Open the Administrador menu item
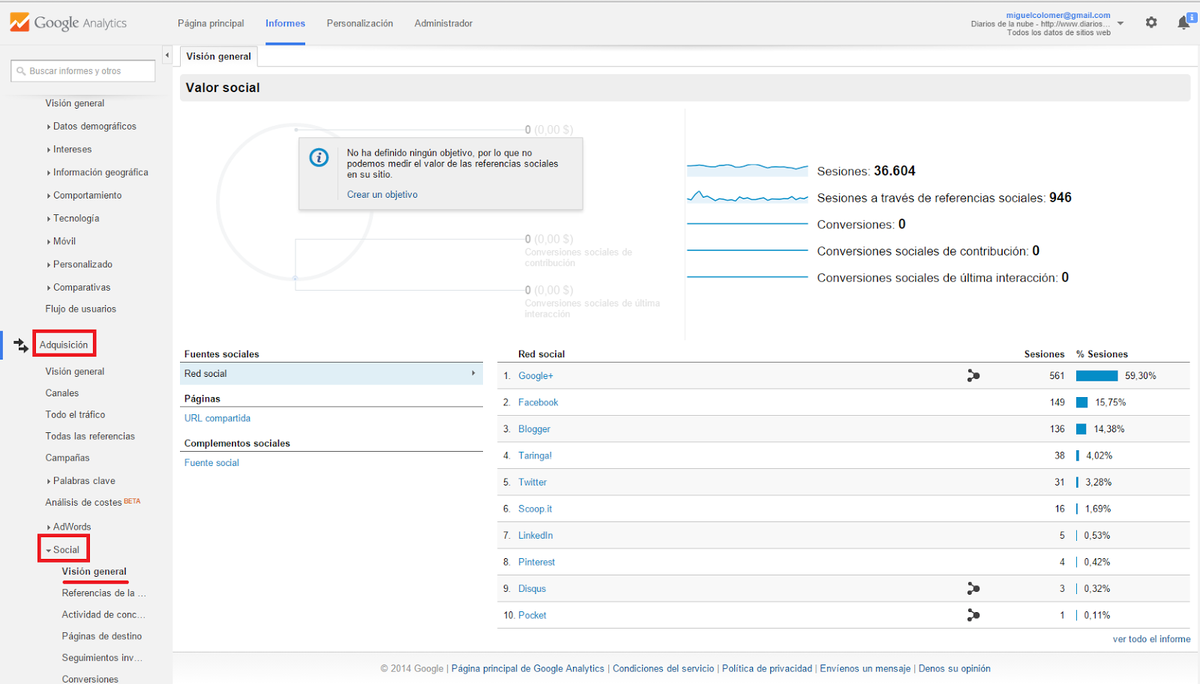 pos(443,23)
